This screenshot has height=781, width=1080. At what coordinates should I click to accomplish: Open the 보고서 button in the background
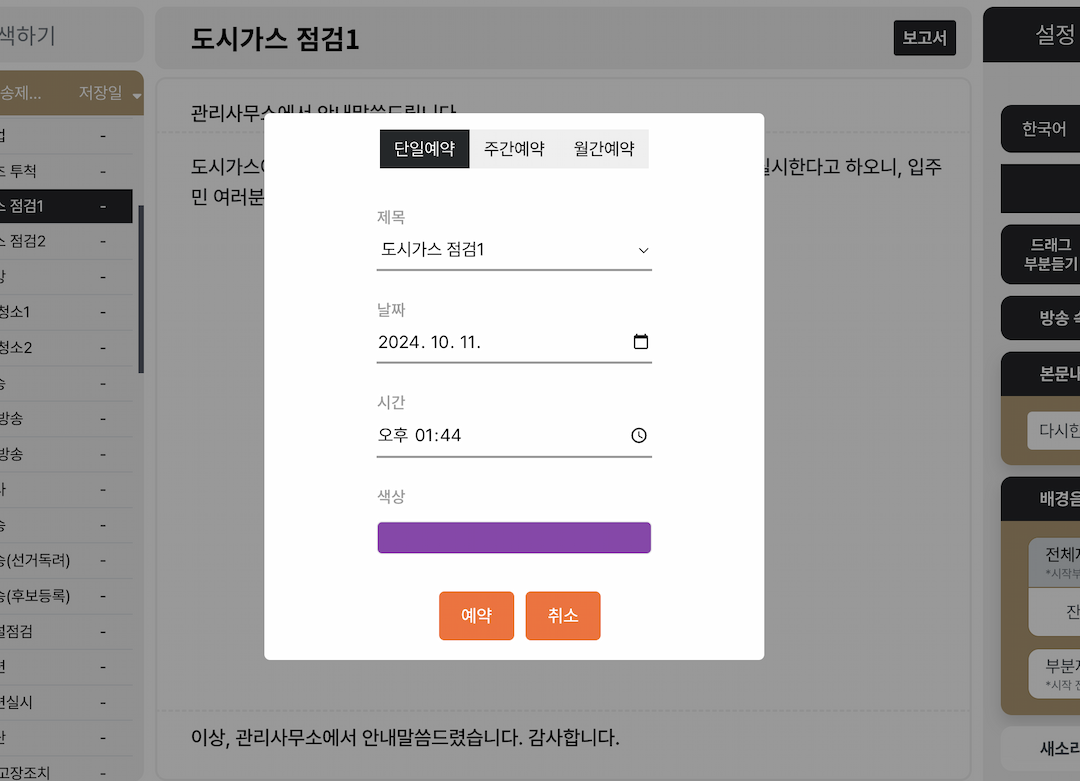pyautogui.click(x=924, y=38)
